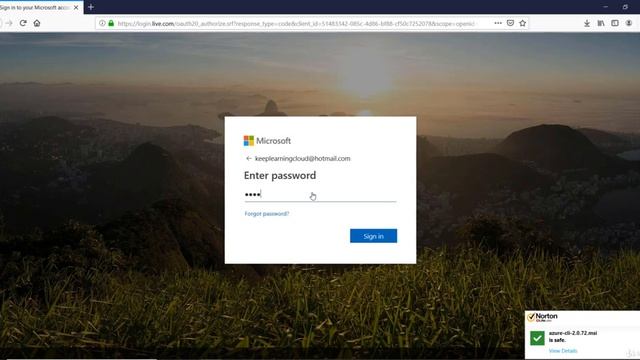Image resolution: width=640 pixels, height=360 pixels.
Task: Bookmark this page with the star
Action: (522, 23)
